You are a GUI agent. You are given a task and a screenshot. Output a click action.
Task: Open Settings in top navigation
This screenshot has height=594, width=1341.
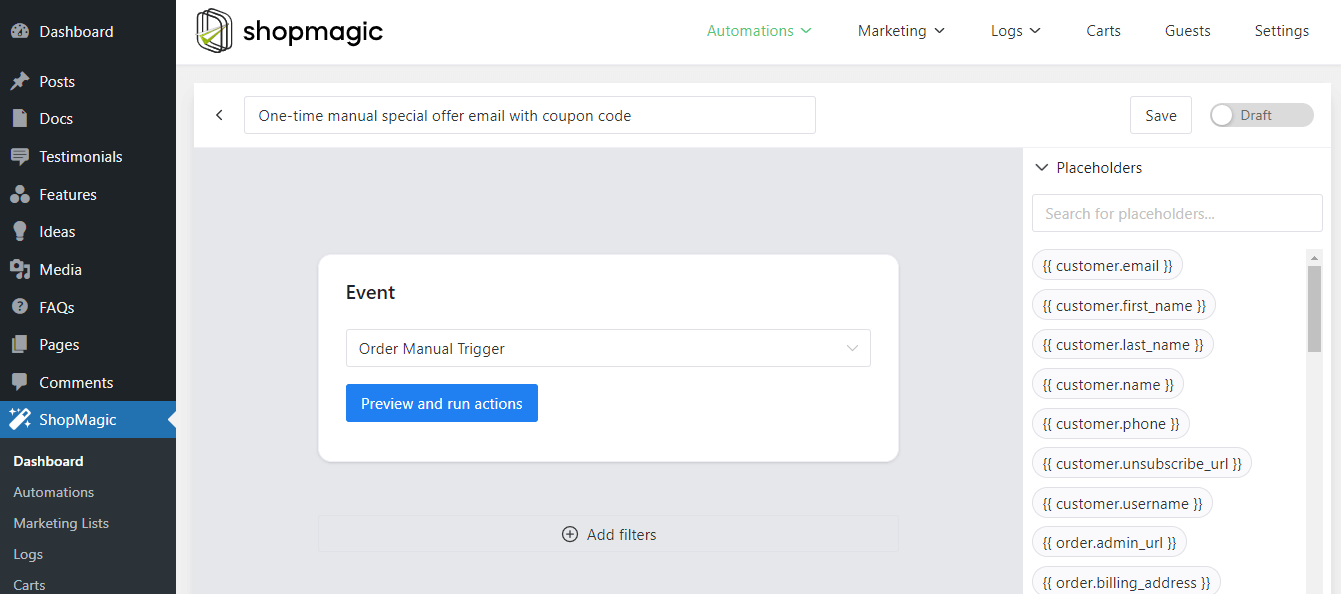tap(1282, 31)
